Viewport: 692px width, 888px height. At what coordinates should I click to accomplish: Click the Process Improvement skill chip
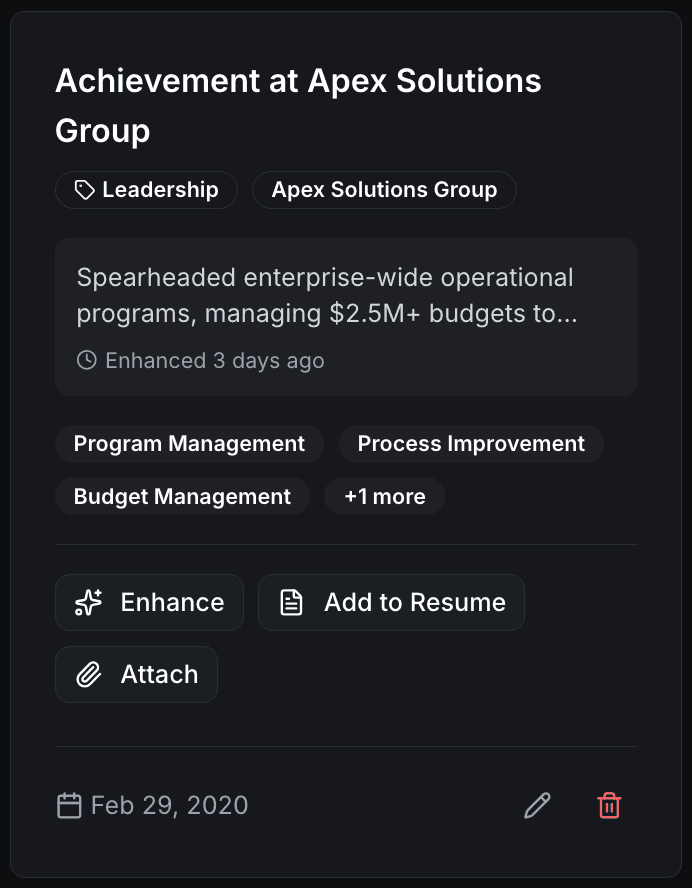click(x=471, y=443)
